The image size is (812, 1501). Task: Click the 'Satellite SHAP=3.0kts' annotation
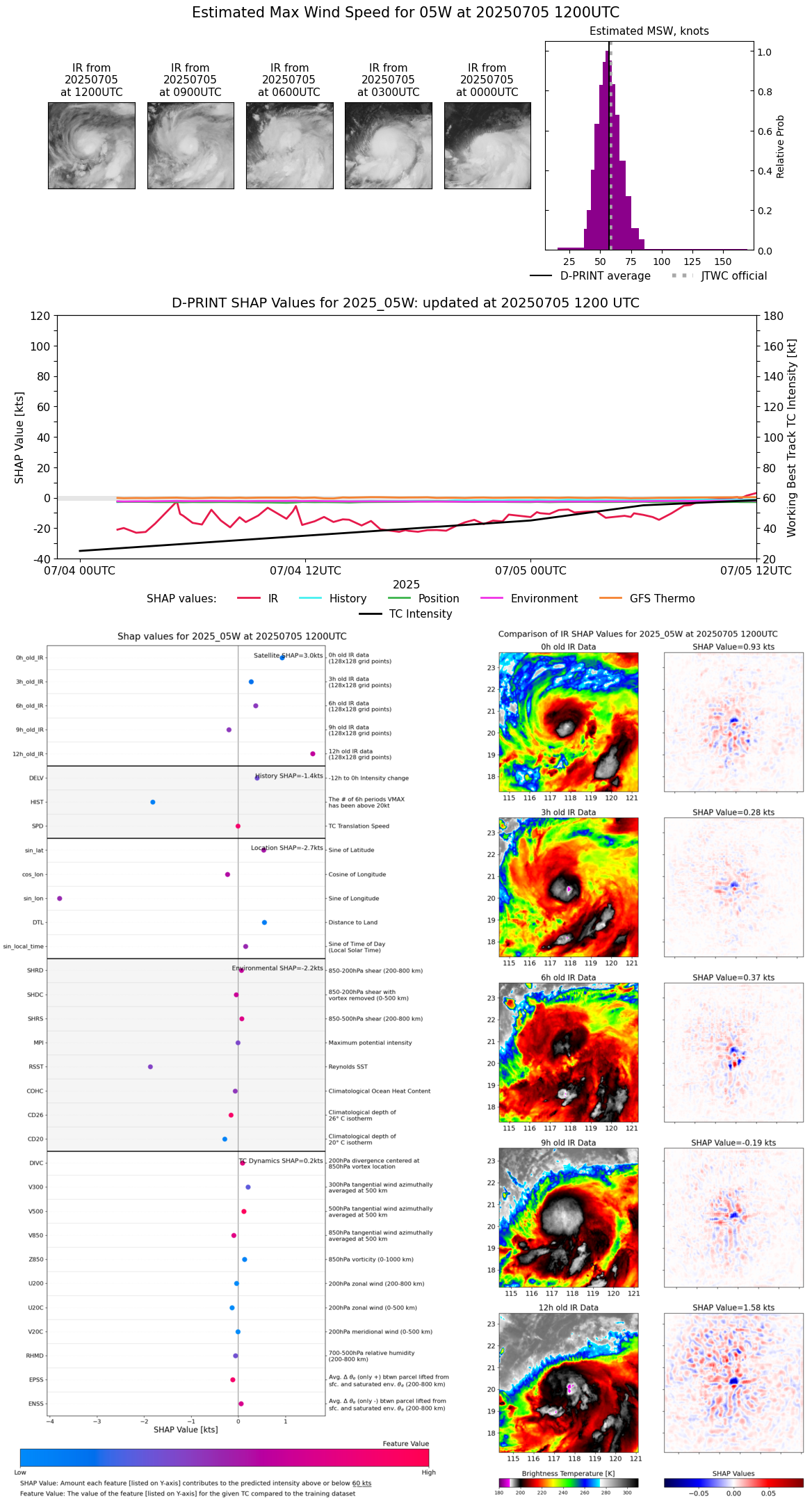[x=288, y=655]
